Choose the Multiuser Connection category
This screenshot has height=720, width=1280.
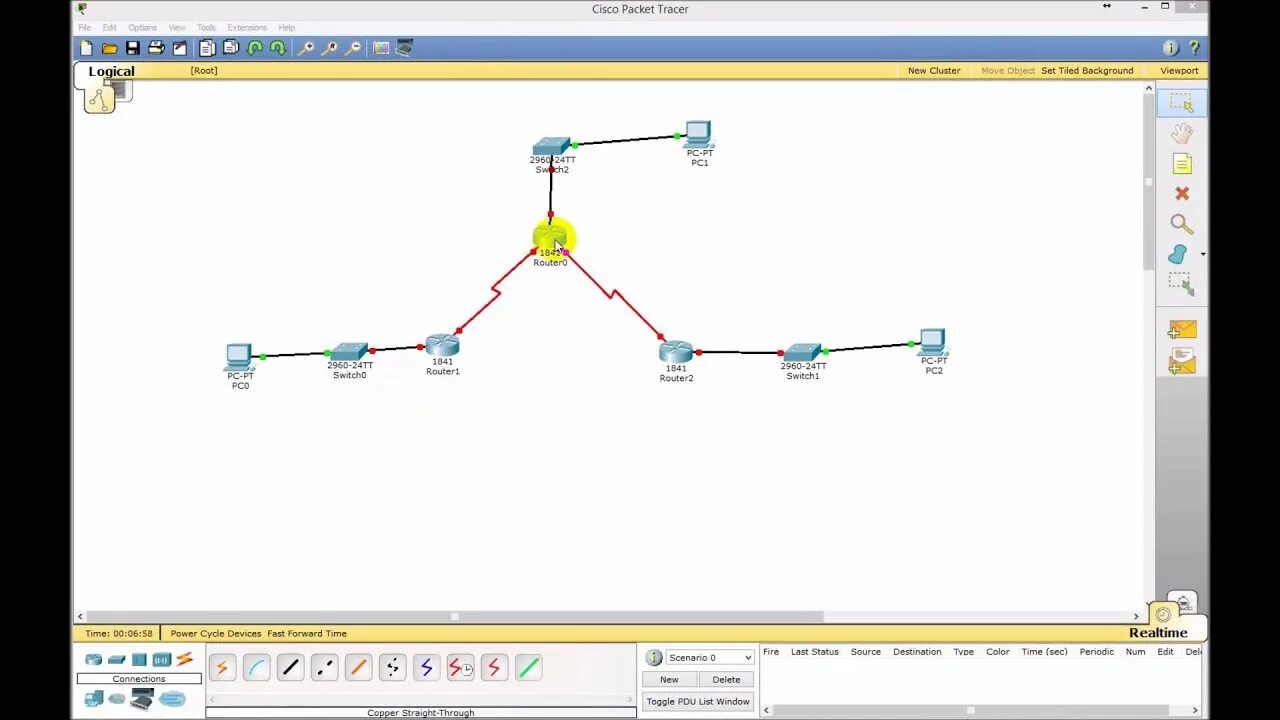[x=172, y=699]
